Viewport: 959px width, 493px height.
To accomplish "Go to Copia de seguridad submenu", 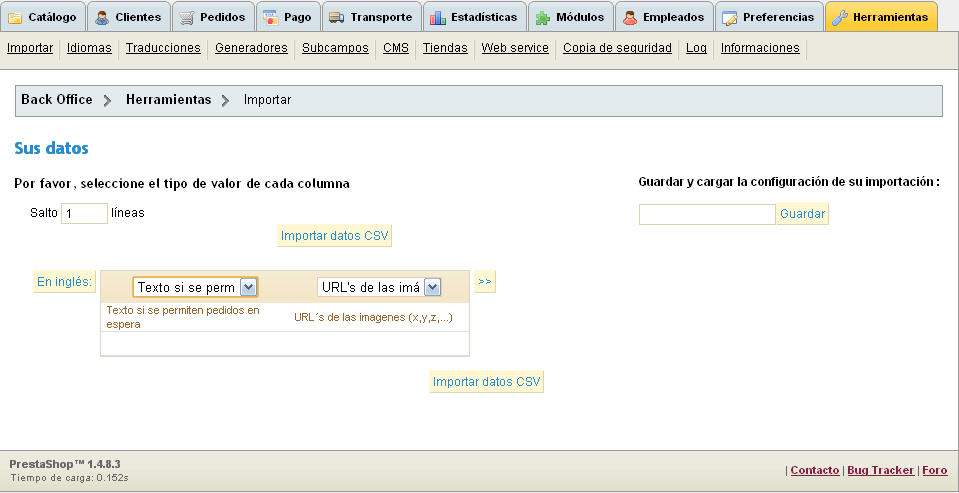I will coord(617,48).
